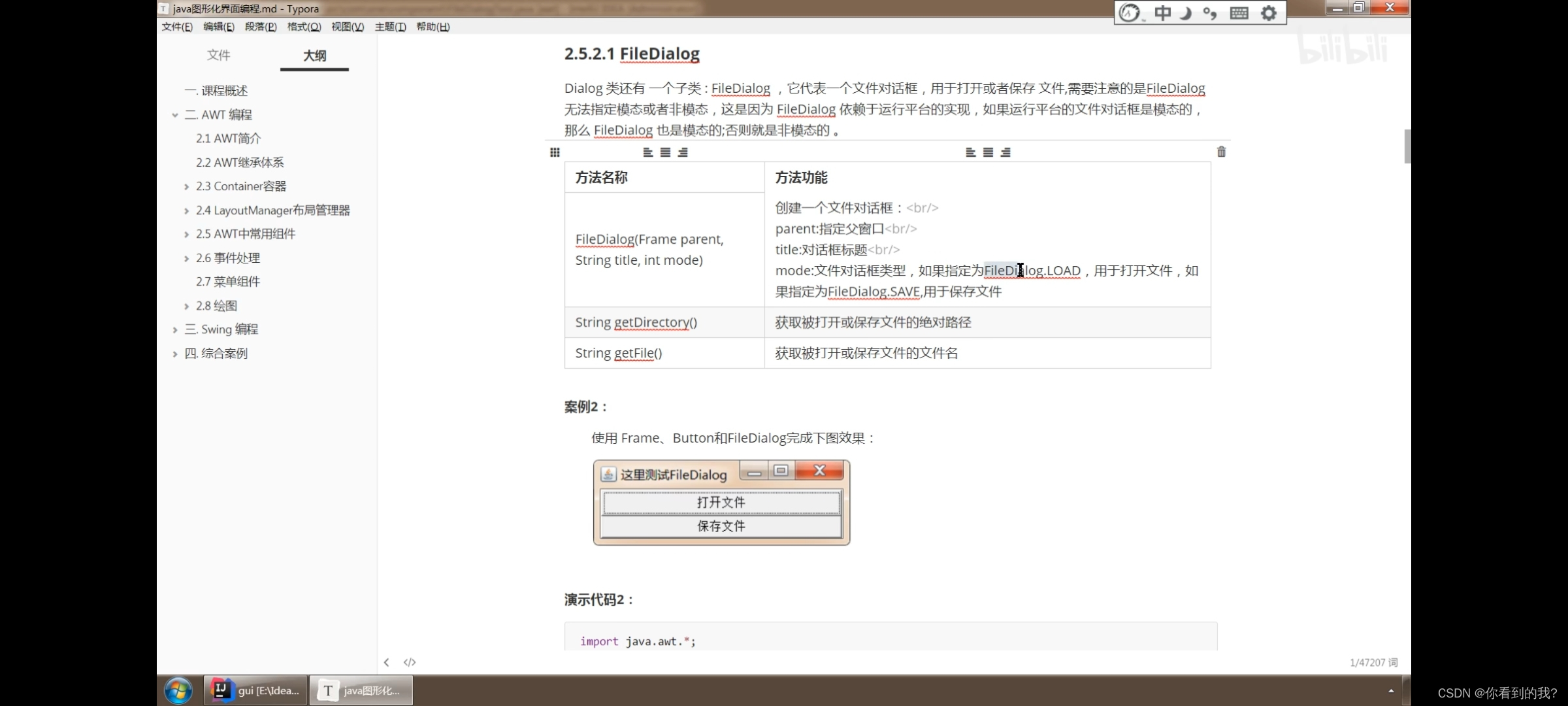Switch to the 文件 sidebar tab
The width and height of the screenshot is (1568, 706).
218,56
